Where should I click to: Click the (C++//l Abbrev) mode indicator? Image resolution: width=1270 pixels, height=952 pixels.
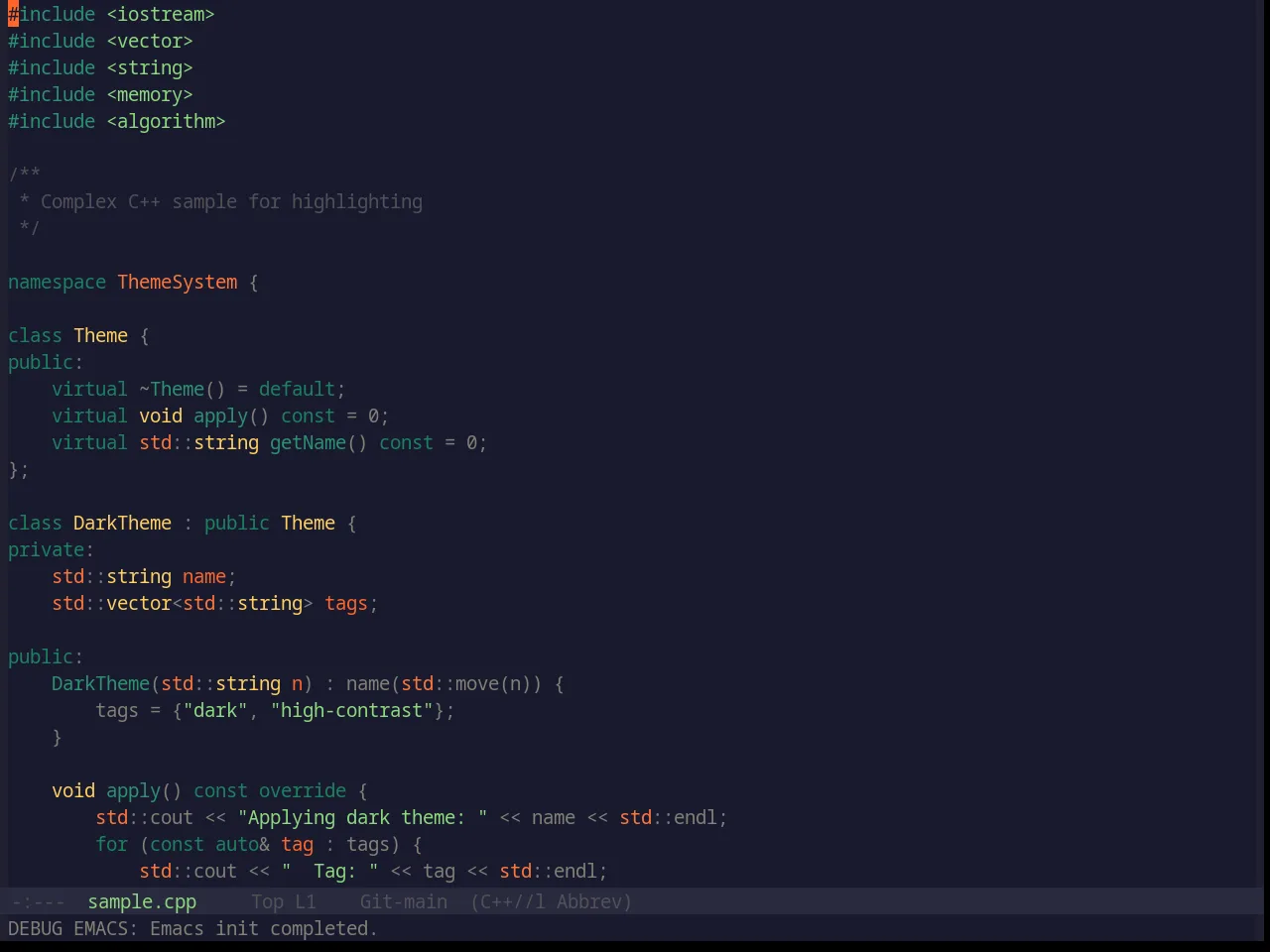click(x=551, y=901)
